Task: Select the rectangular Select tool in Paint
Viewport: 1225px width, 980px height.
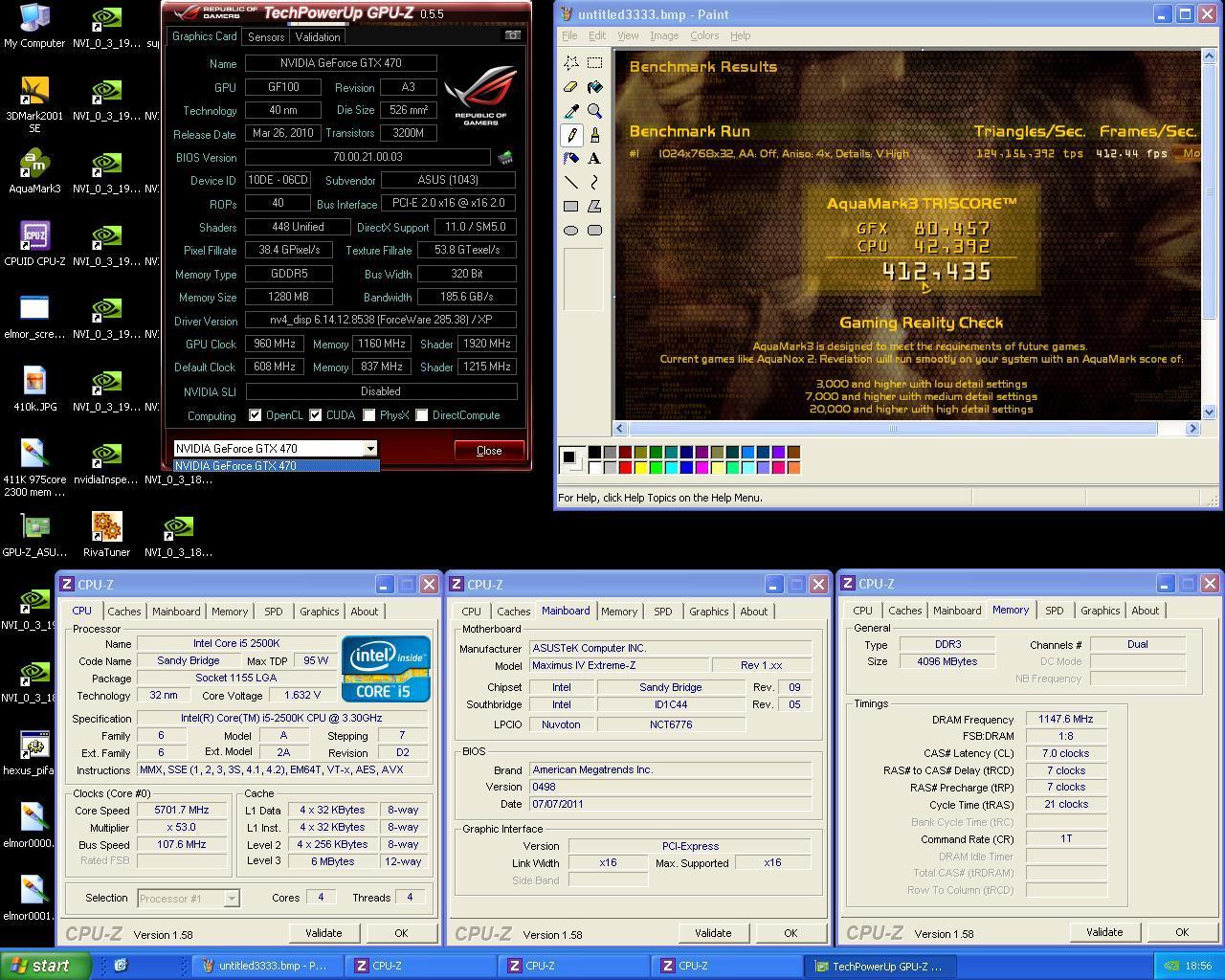Action: point(594,63)
